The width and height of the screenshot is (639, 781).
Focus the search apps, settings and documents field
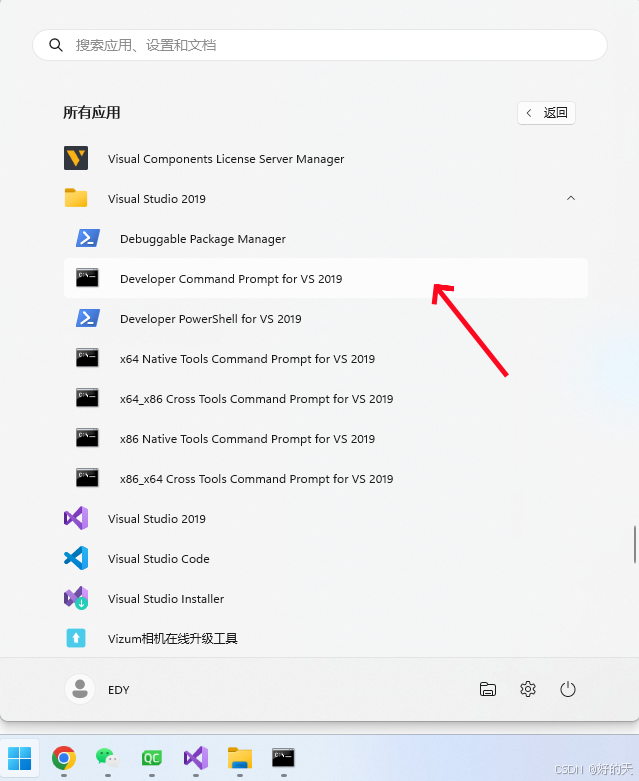pyautogui.click(x=320, y=45)
